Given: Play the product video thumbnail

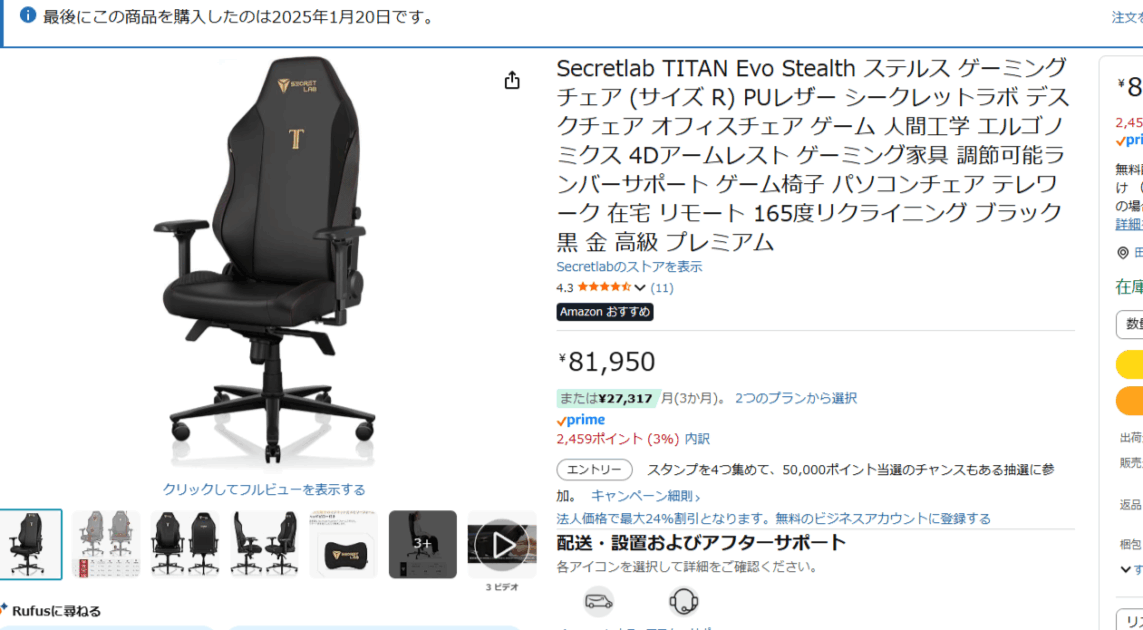Looking at the screenshot, I should tap(502, 544).
